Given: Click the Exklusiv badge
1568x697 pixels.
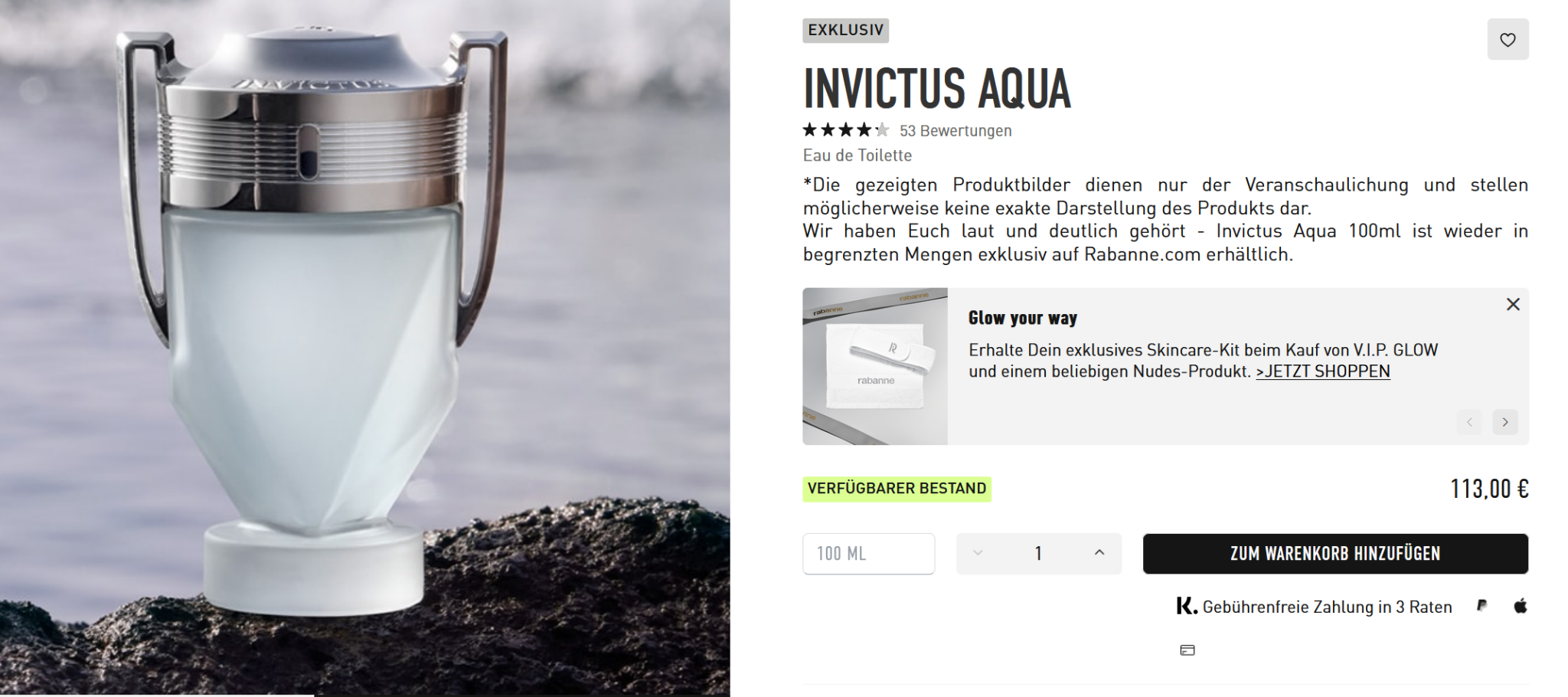Looking at the screenshot, I should (x=845, y=31).
